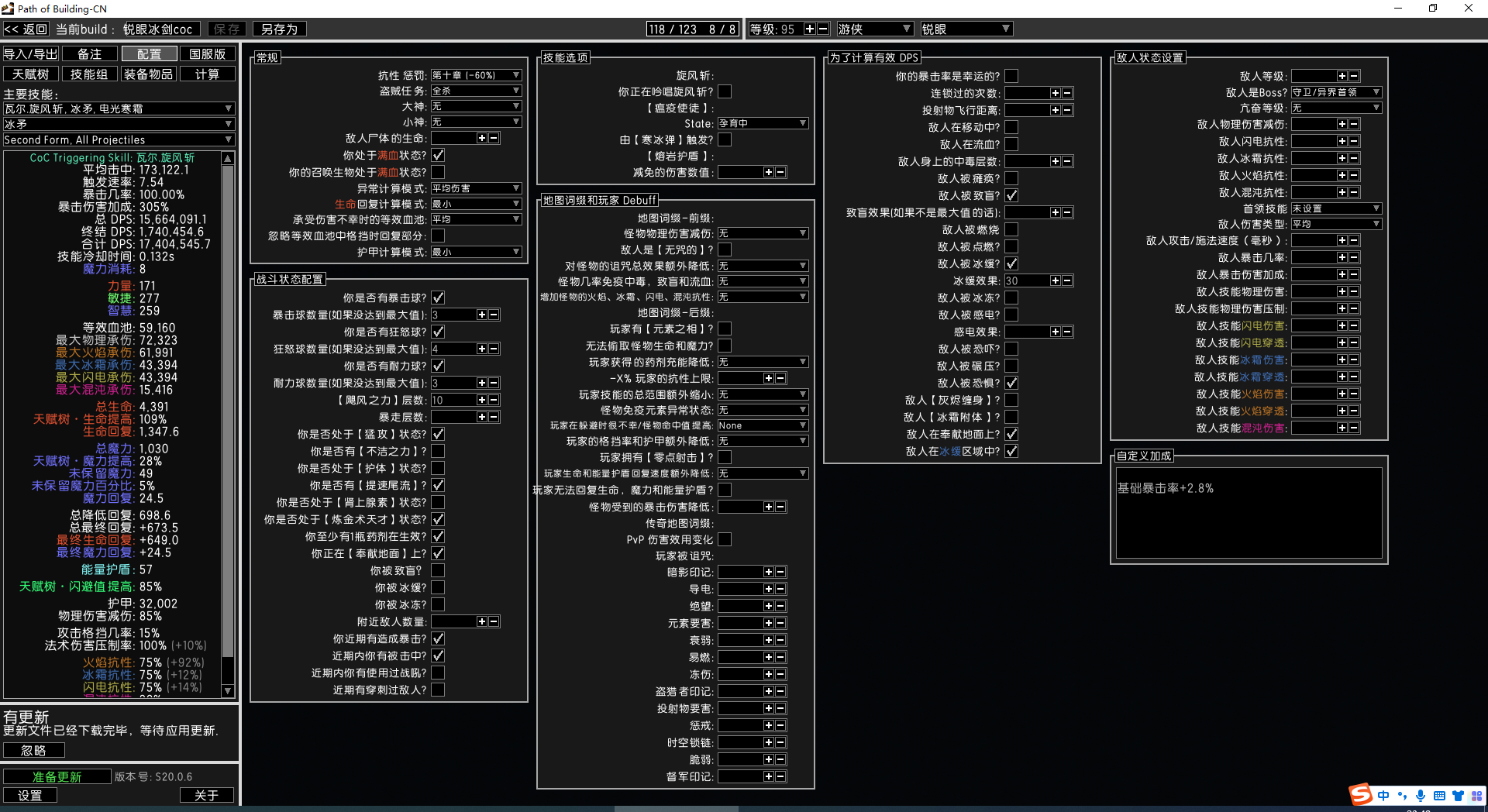Uncheck 你是否有暴击球 checkbox
The height and width of the screenshot is (812, 1488).
438,298
